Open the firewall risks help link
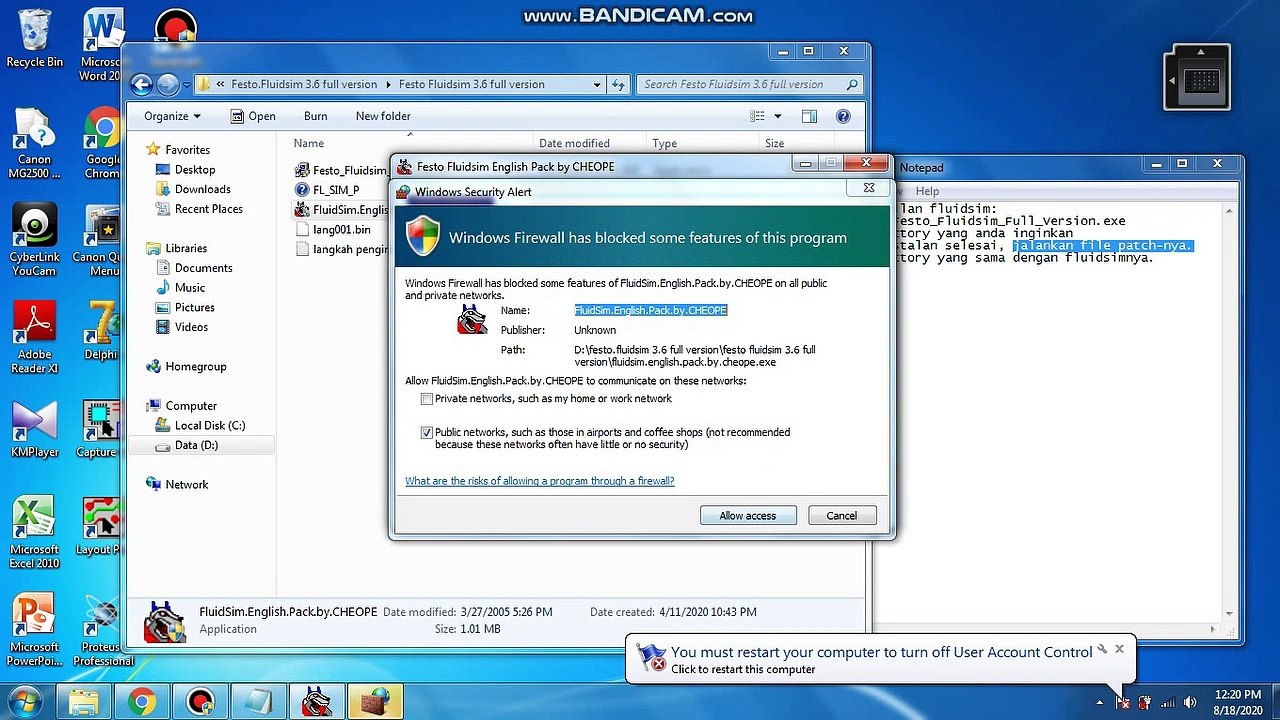Viewport: 1280px width, 720px height. pos(539,481)
